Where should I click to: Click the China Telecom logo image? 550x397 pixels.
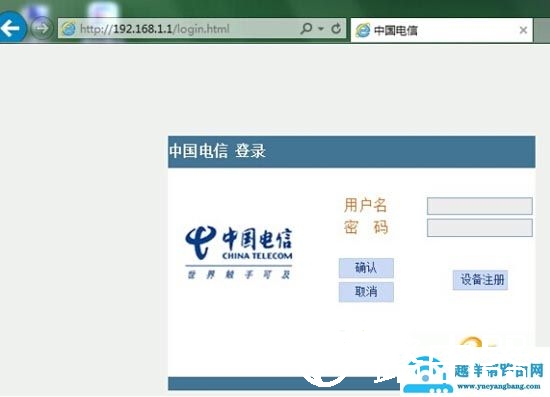(239, 253)
